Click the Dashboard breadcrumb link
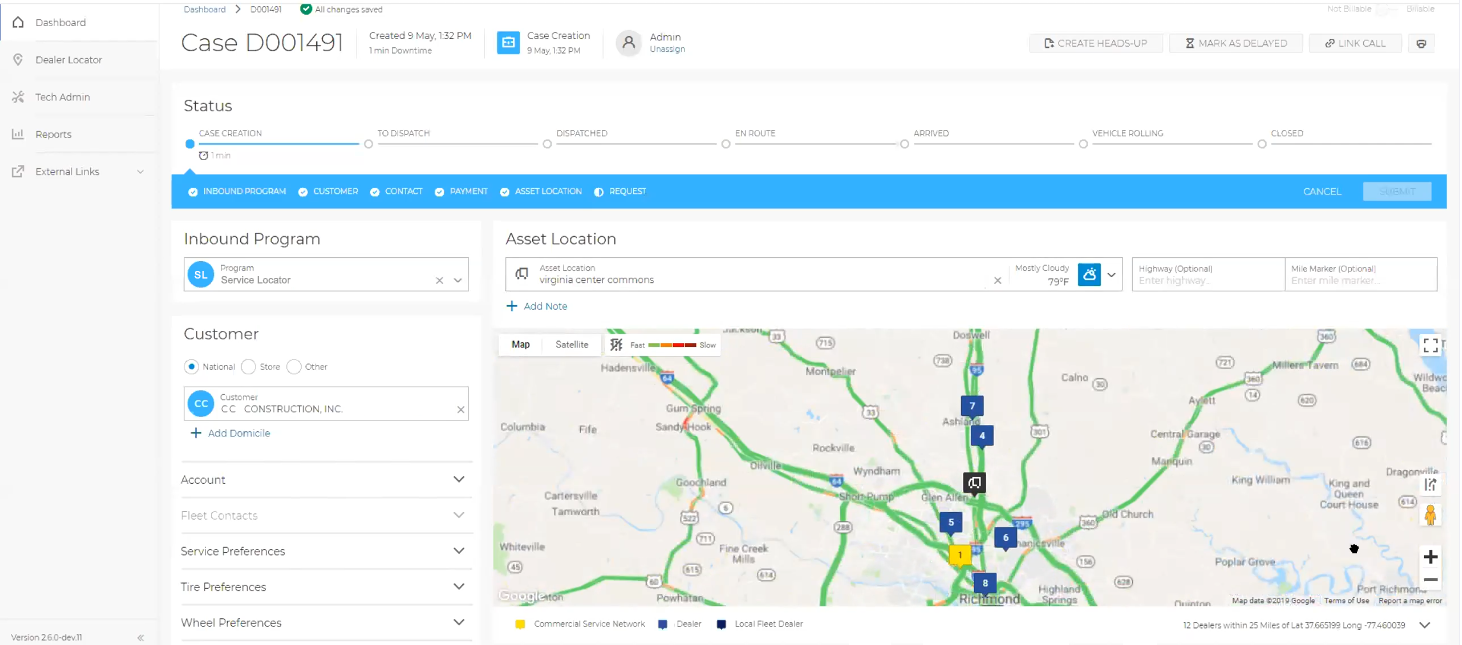The height and width of the screenshot is (645, 1462). 205,9
